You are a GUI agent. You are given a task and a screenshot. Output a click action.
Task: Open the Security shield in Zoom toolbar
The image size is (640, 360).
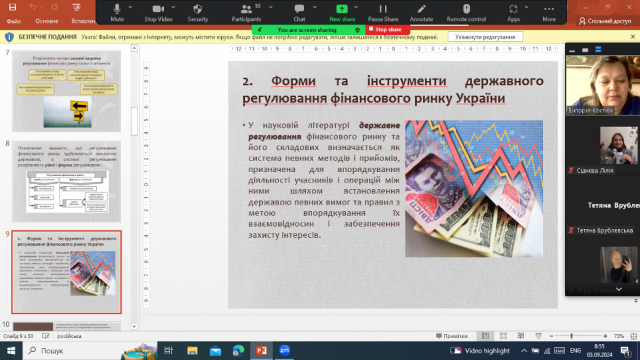click(198, 13)
